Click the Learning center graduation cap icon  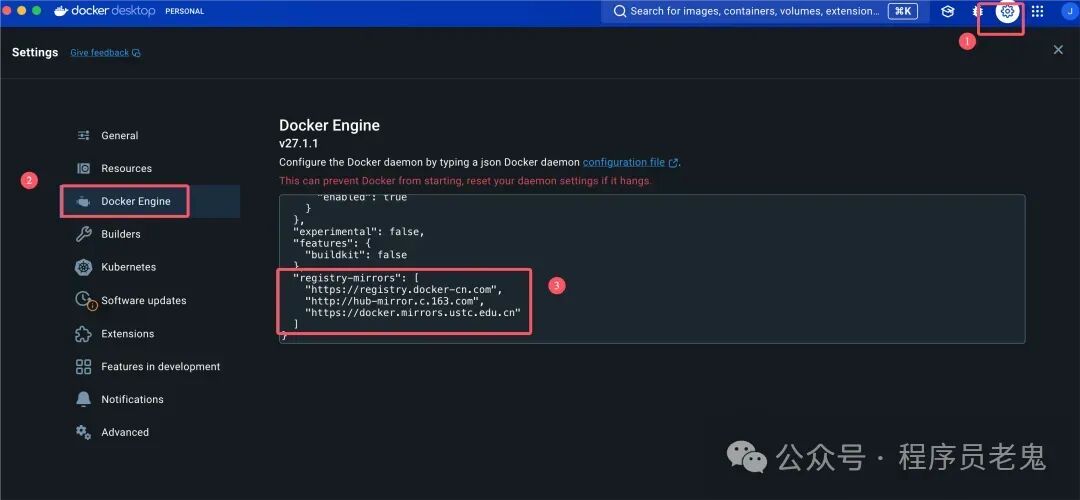tap(948, 12)
